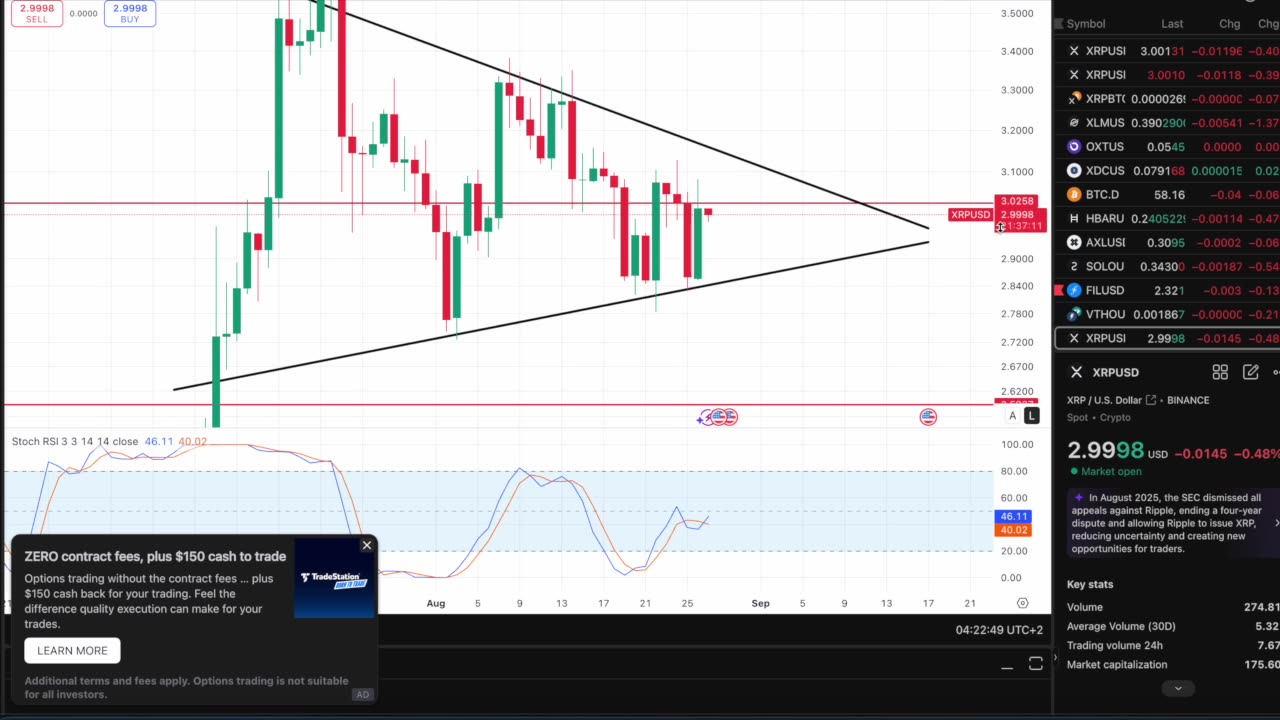Click the red SELL 2.9998 button

tap(36, 13)
